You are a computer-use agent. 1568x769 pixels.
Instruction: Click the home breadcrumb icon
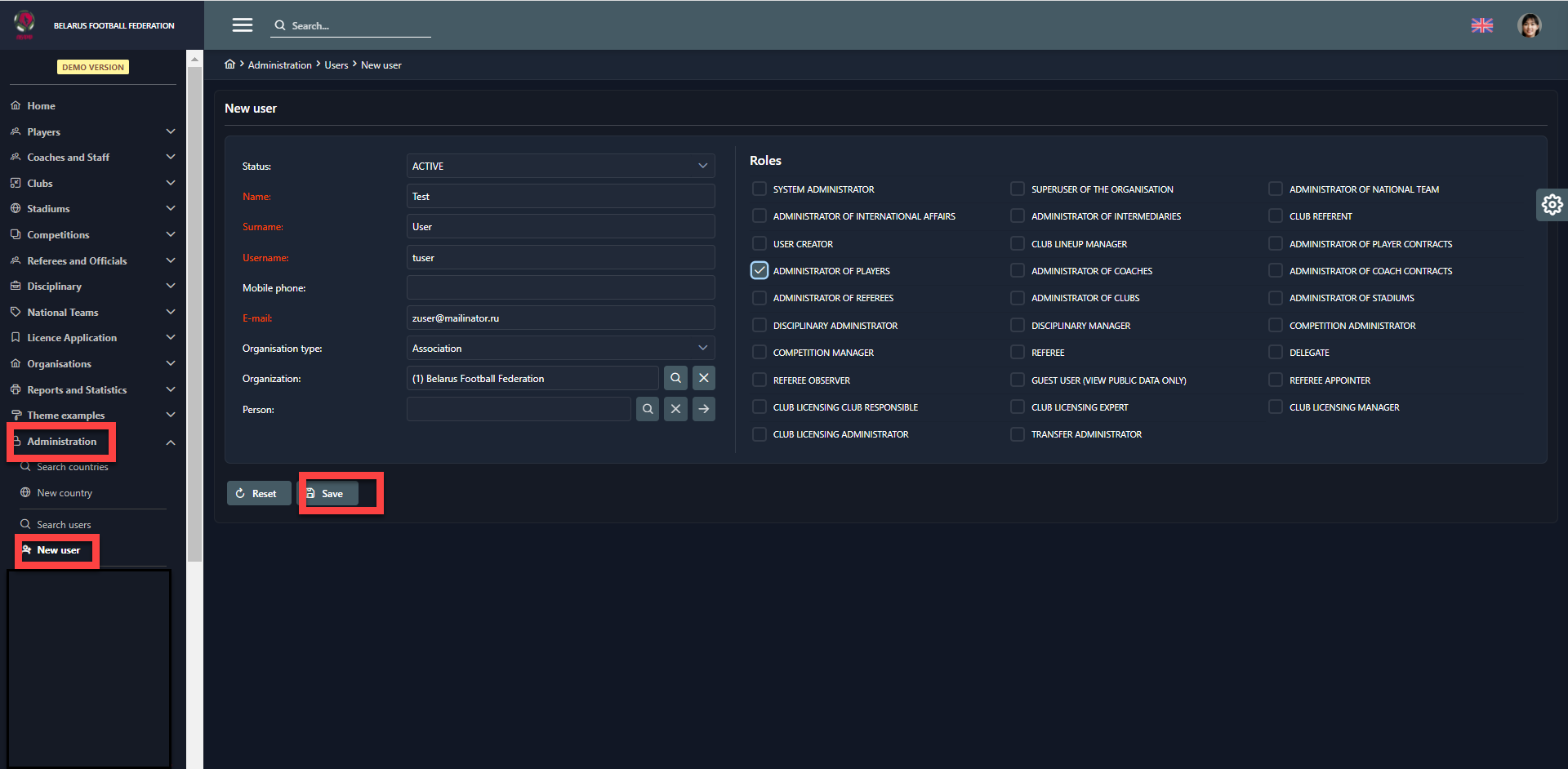(230, 64)
